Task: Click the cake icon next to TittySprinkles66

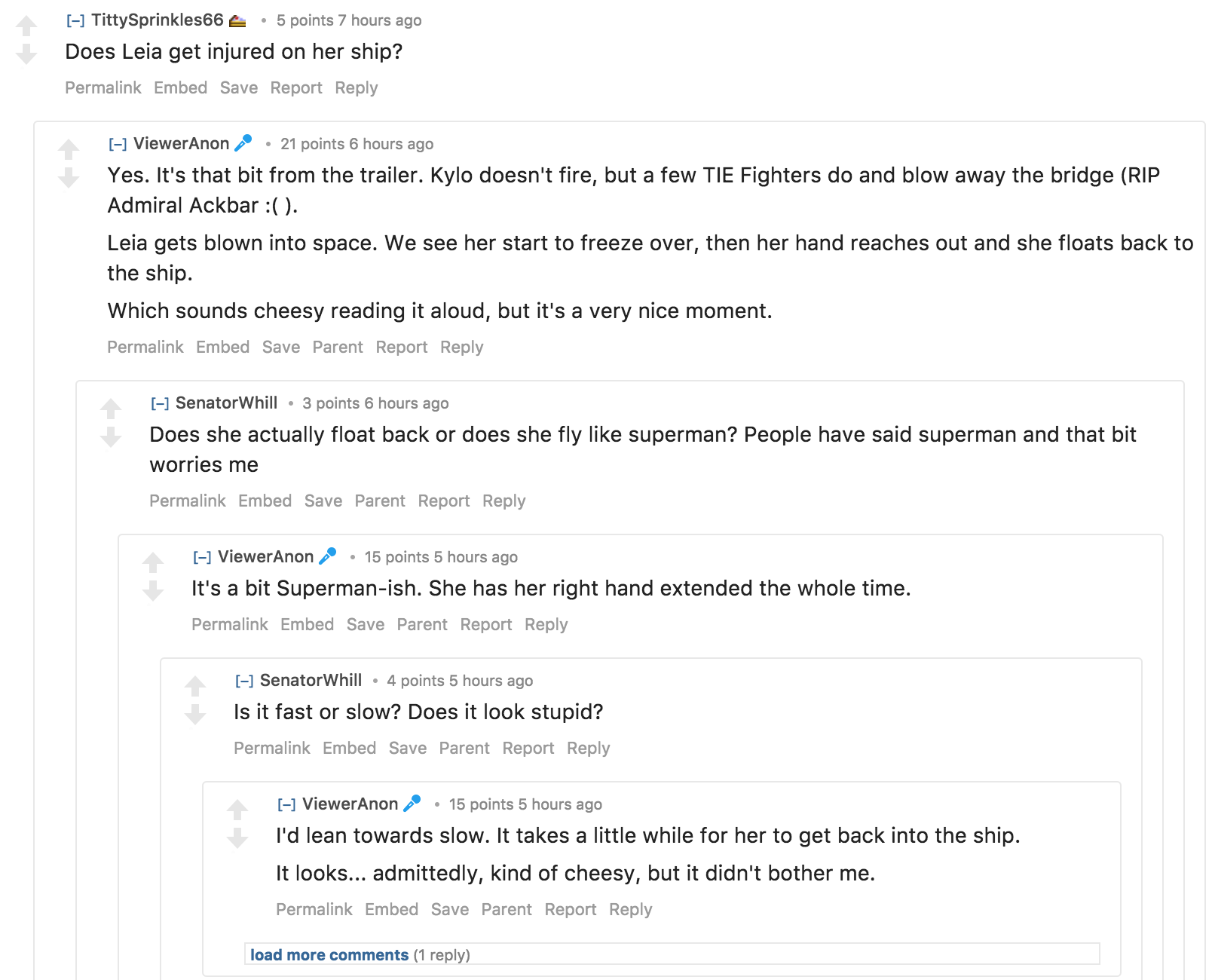Action: pos(237,21)
